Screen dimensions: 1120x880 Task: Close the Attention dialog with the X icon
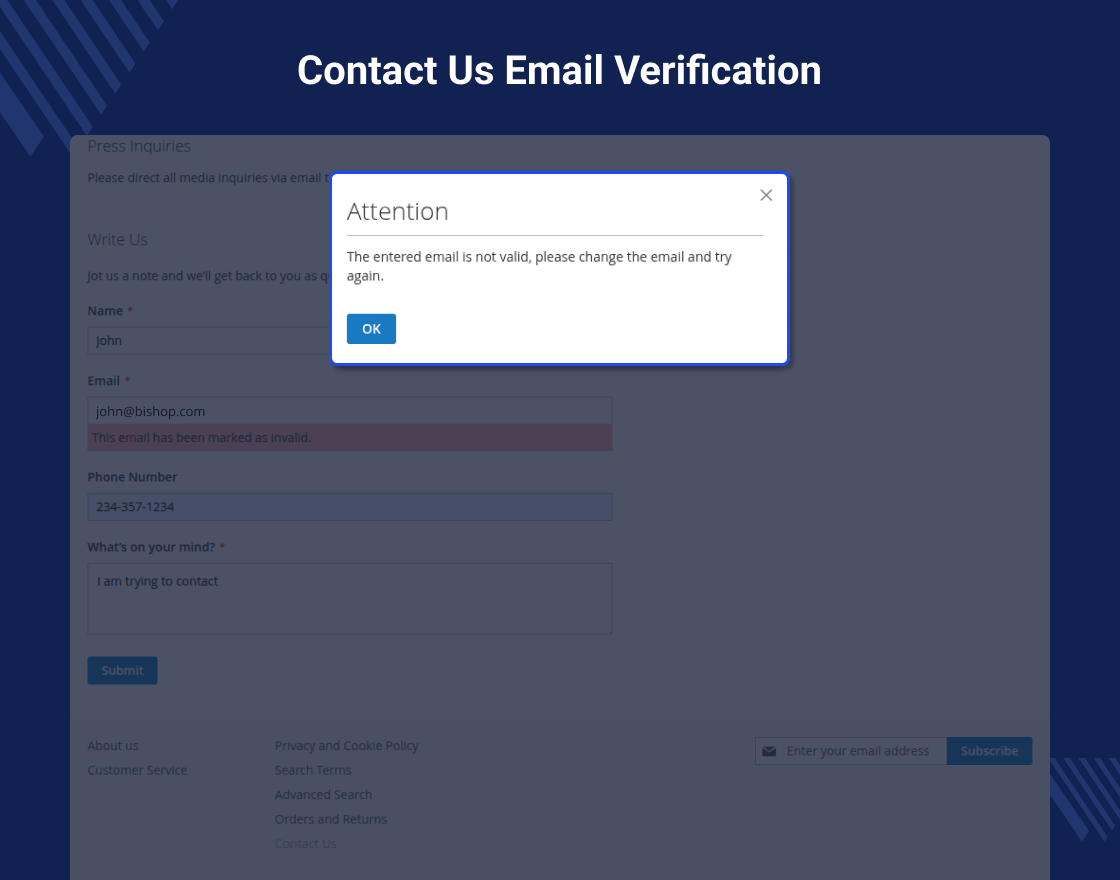pos(766,195)
